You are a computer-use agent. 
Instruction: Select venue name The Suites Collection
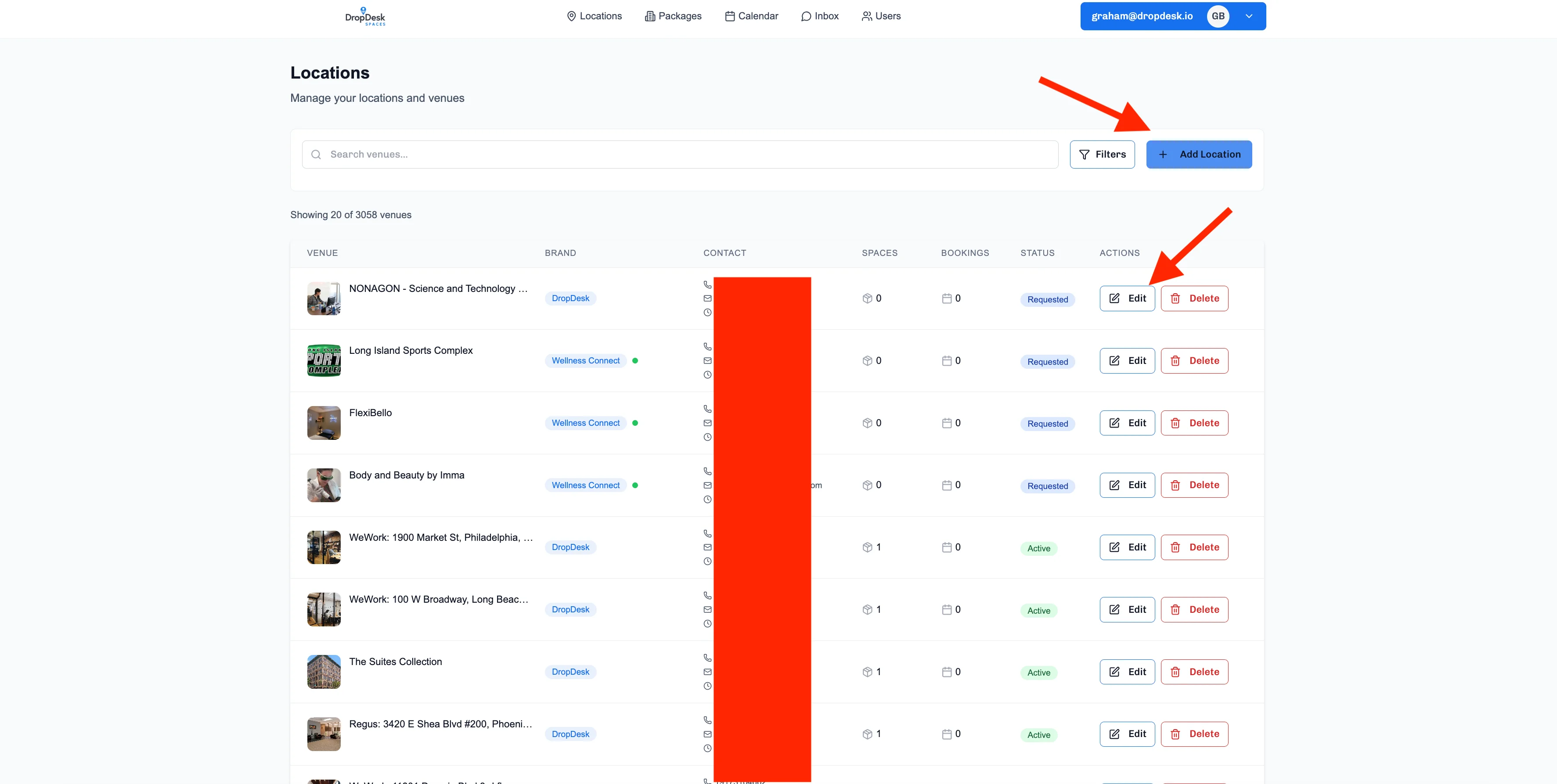click(x=395, y=662)
